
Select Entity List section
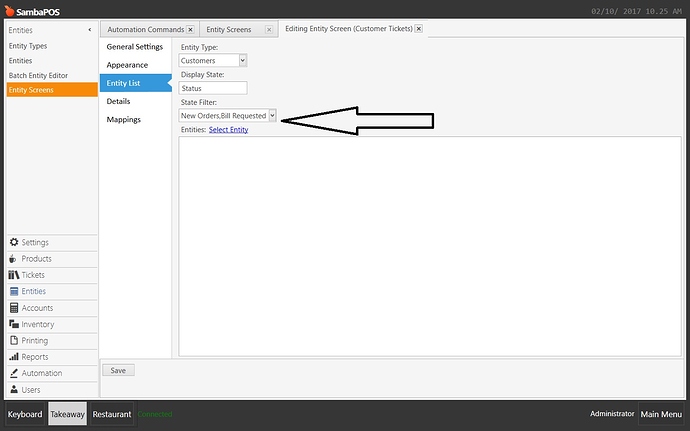coord(136,83)
